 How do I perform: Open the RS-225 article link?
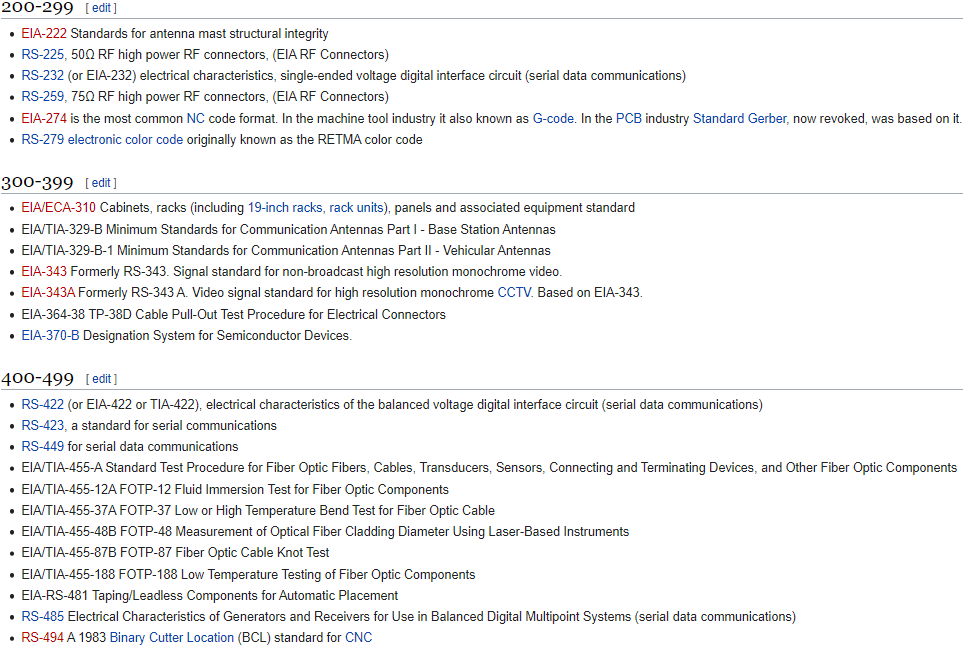[43, 54]
